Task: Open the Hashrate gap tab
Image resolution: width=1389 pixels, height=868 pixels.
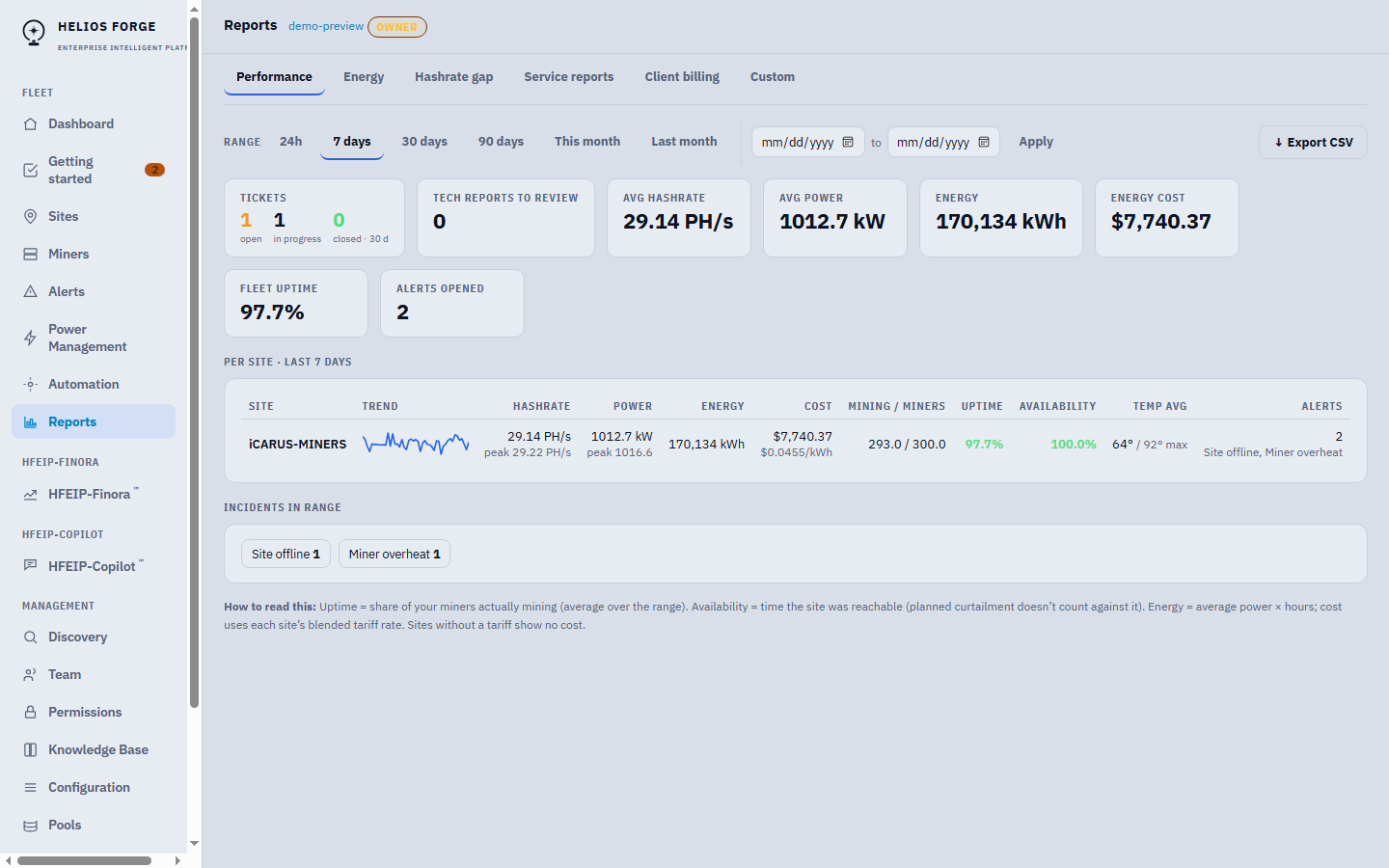Action: [453, 77]
